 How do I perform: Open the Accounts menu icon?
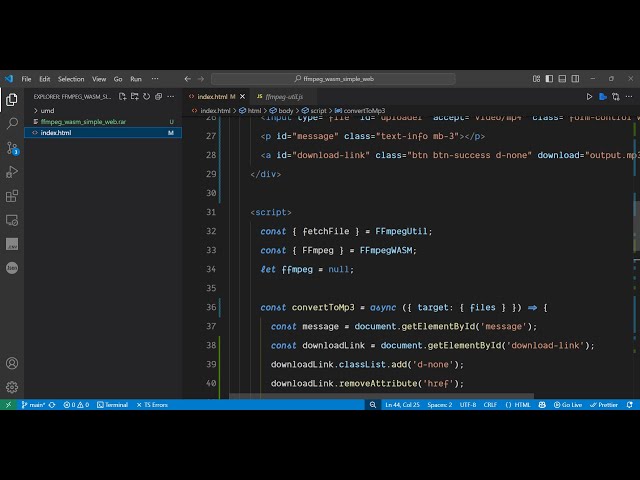tap(12, 363)
